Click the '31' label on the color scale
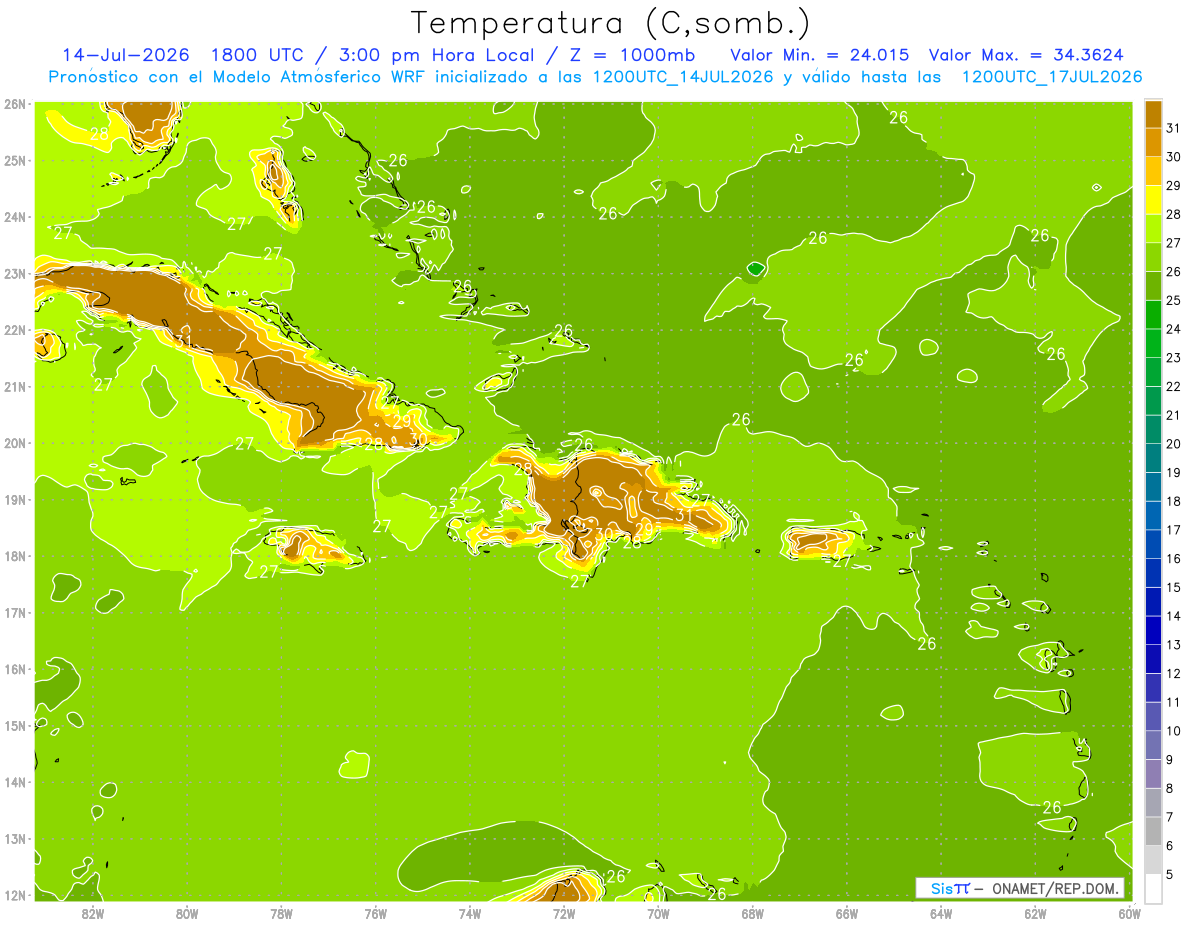This screenshot has height=927, width=1200. click(1174, 128)
